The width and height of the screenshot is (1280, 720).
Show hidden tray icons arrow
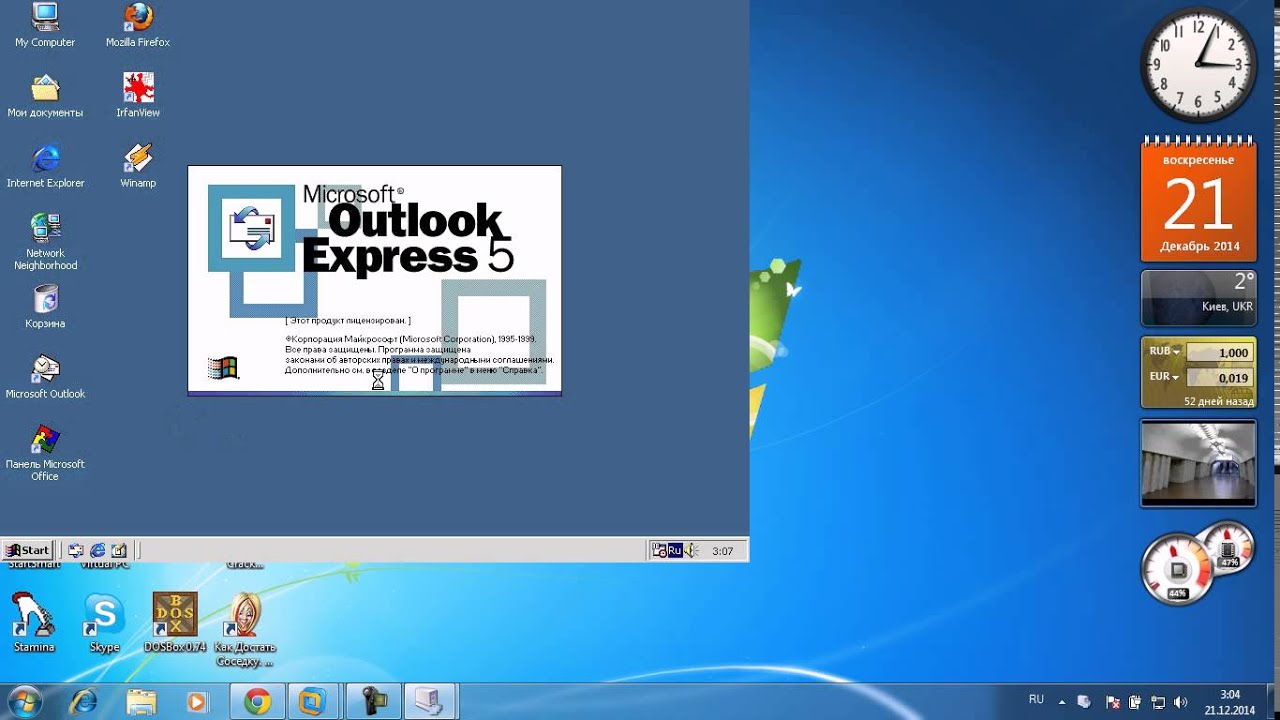point(1060,702)
